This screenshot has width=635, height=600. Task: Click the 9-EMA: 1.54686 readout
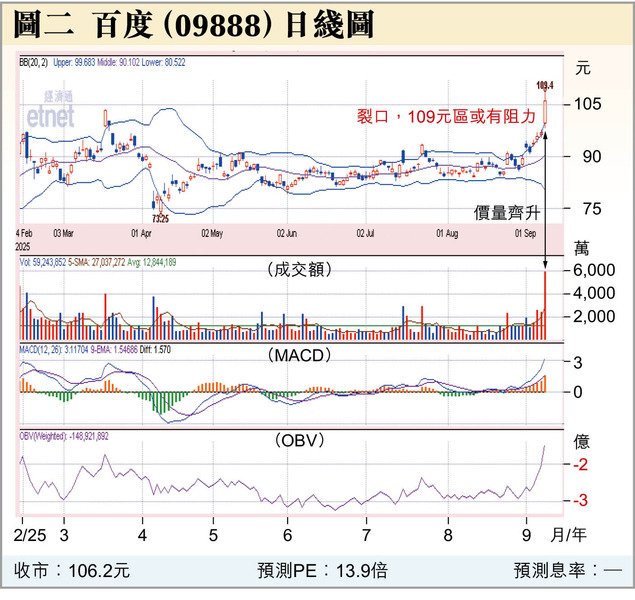pos(114,349)
